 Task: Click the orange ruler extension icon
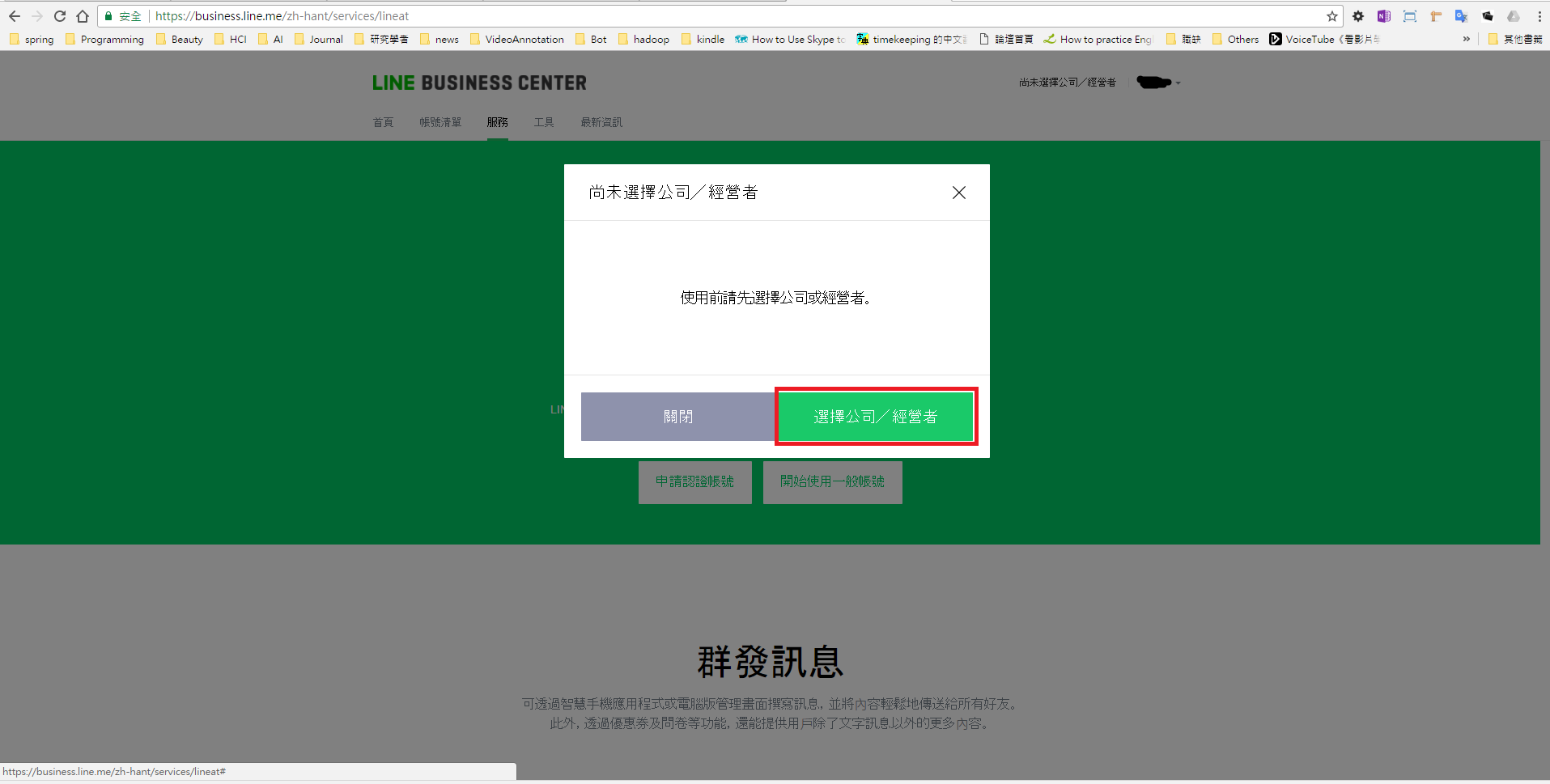[x=1436, y=16]
